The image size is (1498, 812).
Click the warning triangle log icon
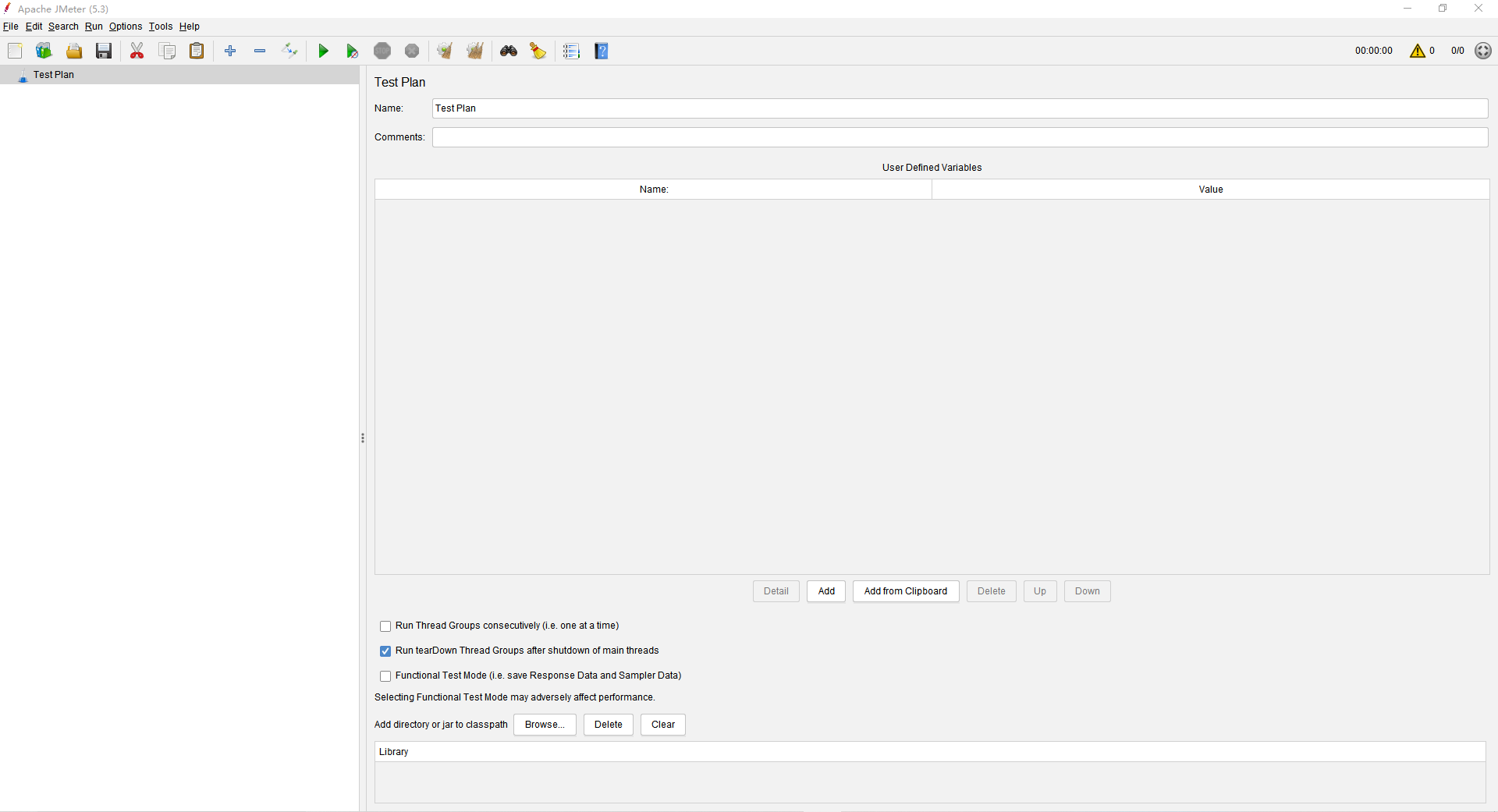1418,51
